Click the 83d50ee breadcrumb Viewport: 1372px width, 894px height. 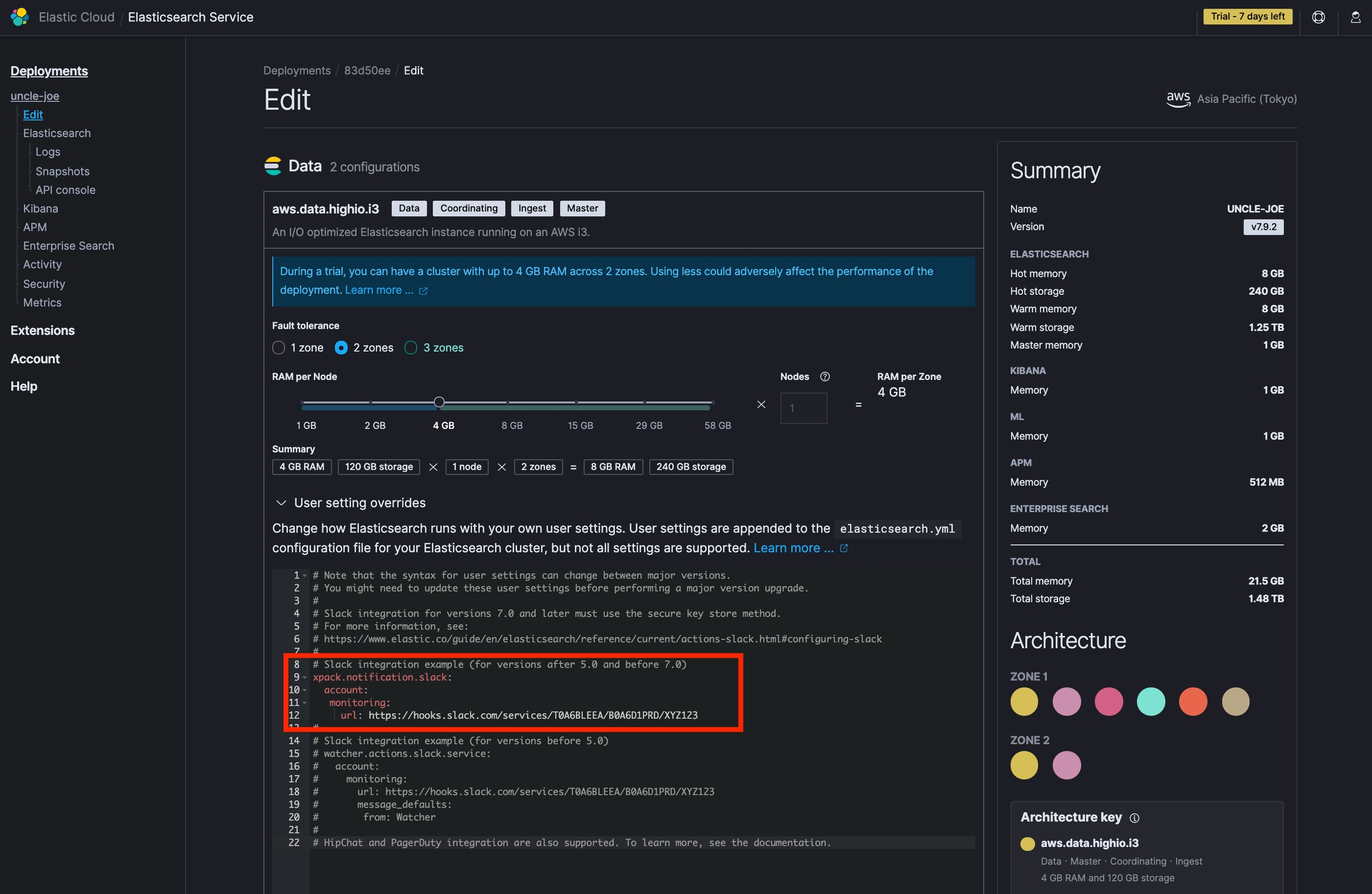coord(367,70)
